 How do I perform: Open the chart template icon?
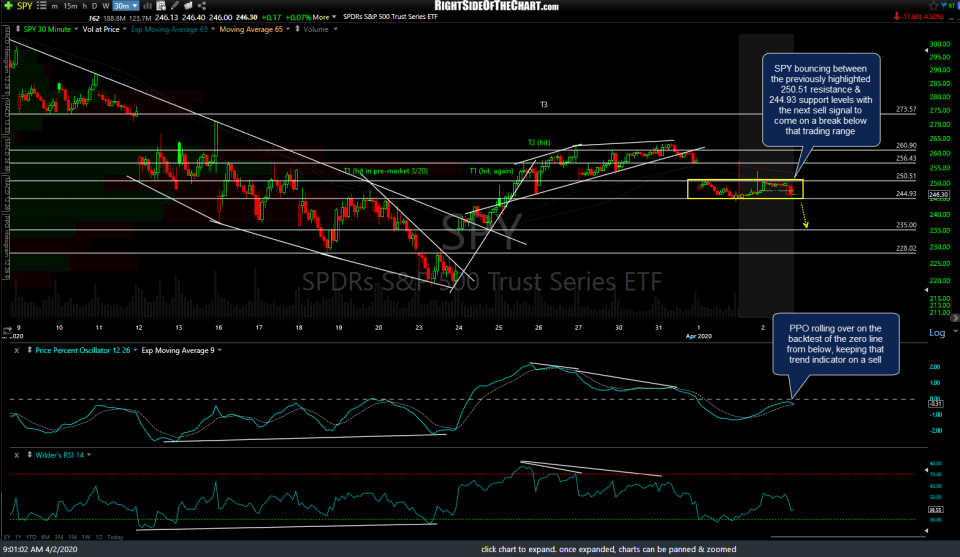coord(161,6)
